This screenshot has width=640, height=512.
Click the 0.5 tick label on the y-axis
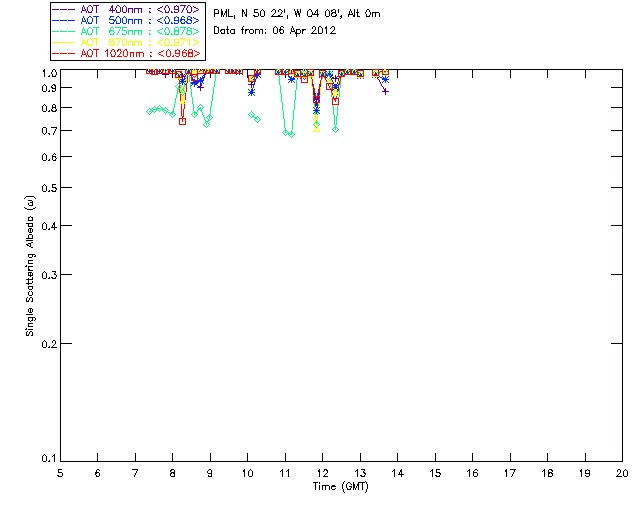[47, 188]
